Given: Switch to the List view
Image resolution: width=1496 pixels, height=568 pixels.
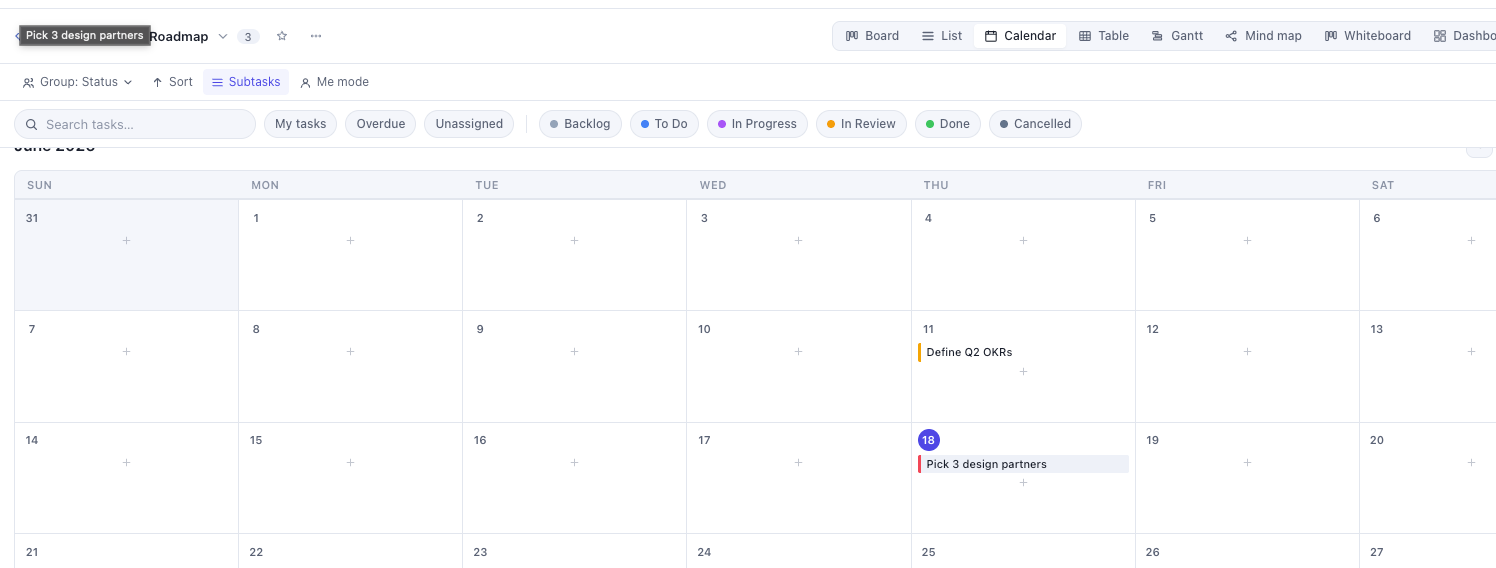Looking at the screenshot, I should [x=941, y=36].
